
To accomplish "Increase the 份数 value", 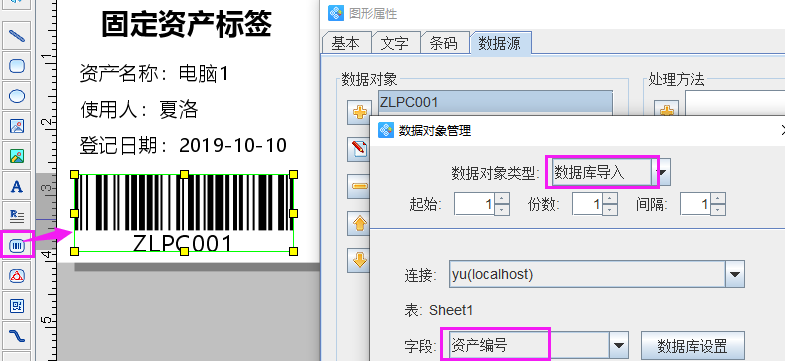I will (610, 199).
